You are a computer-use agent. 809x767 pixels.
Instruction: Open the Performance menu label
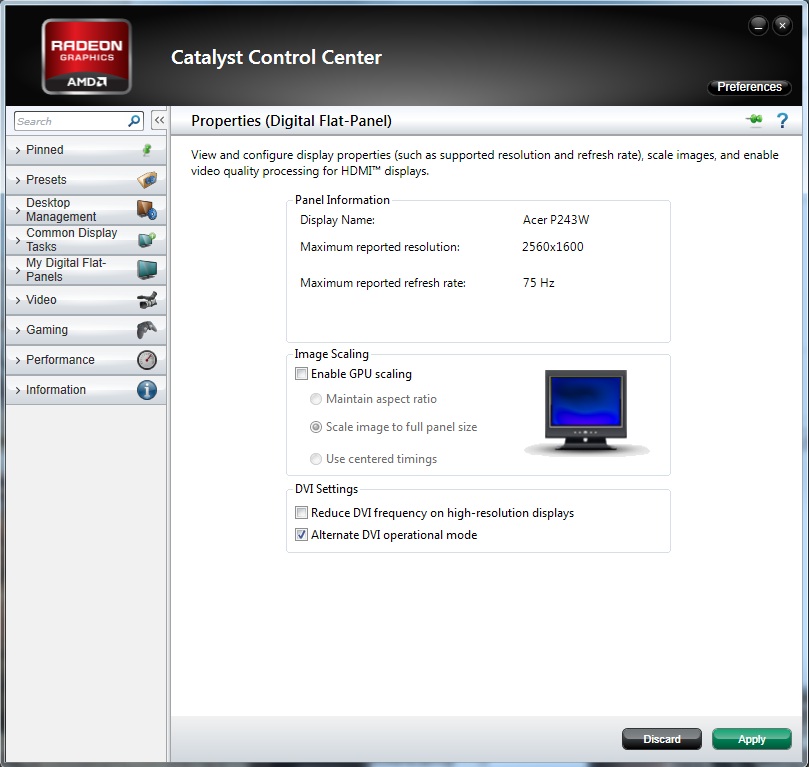click(60, 360)
